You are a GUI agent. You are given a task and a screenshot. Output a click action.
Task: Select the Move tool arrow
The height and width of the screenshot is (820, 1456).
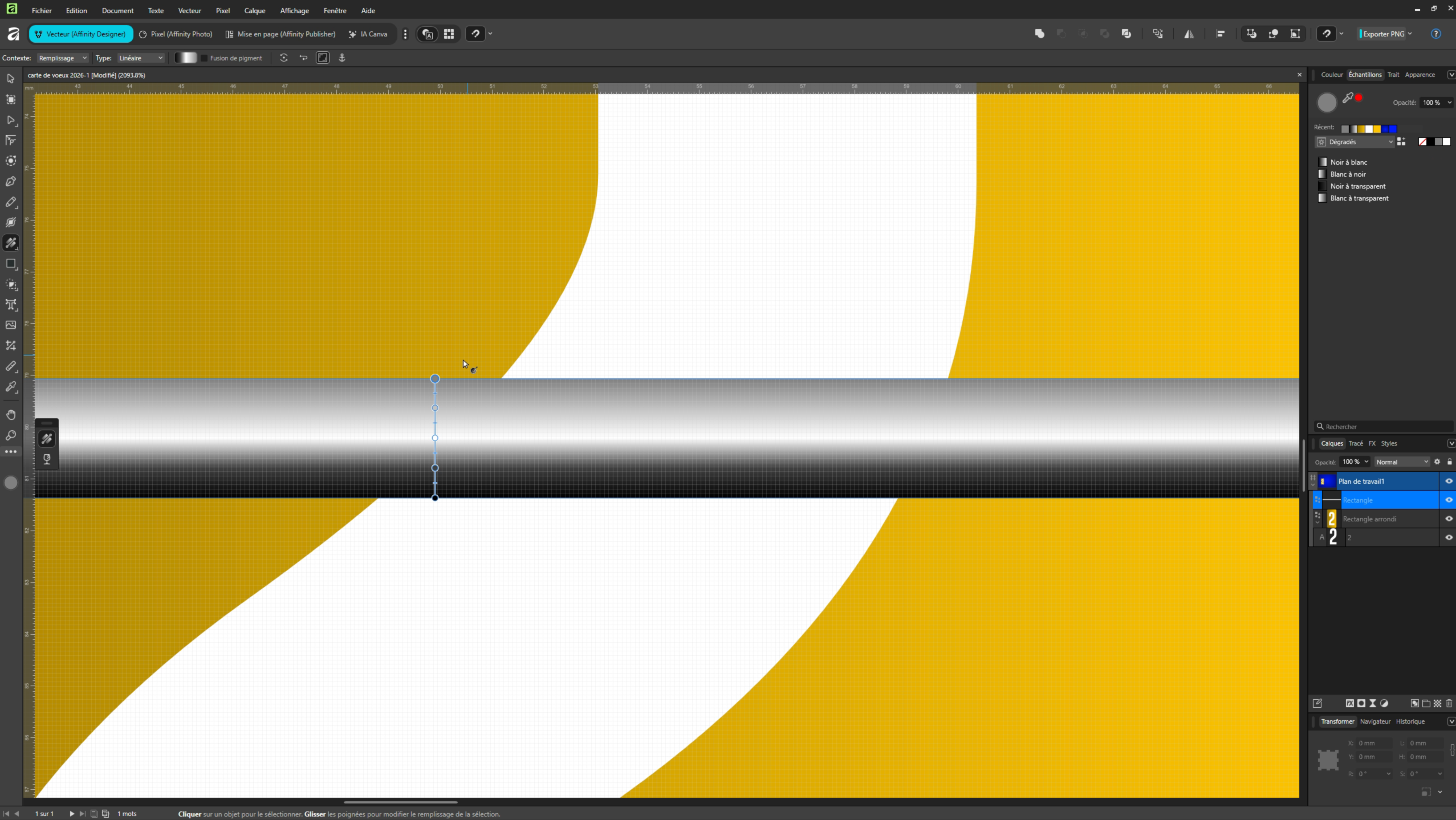click(10, 79)
